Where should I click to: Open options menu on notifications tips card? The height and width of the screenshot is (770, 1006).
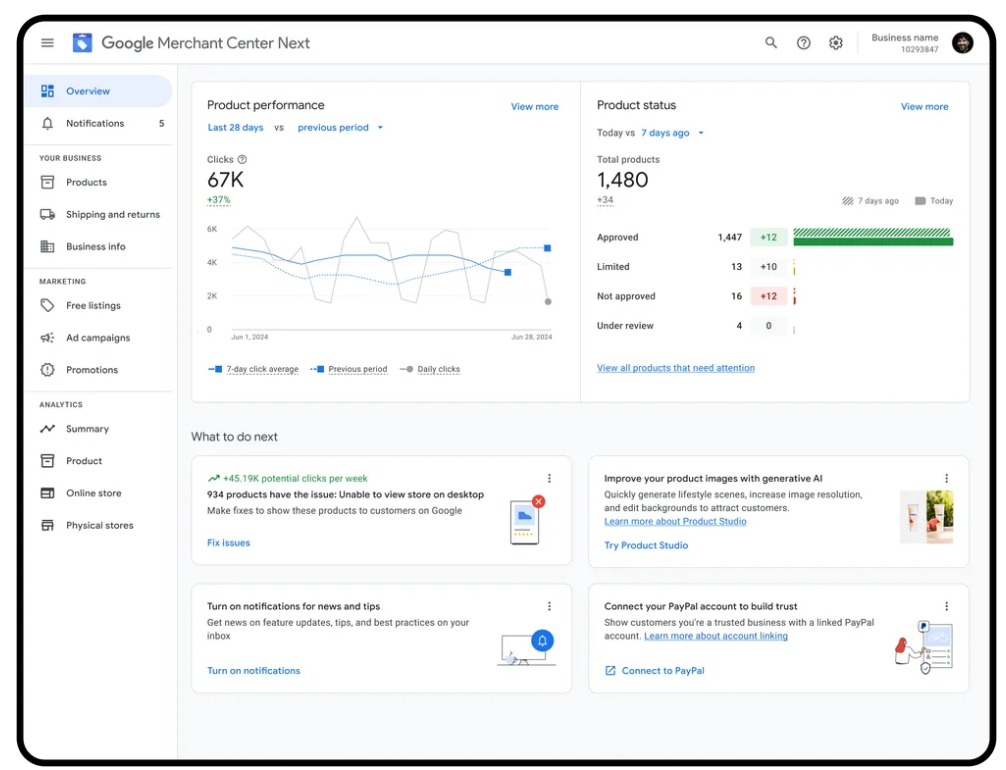[x=549, y=606]
